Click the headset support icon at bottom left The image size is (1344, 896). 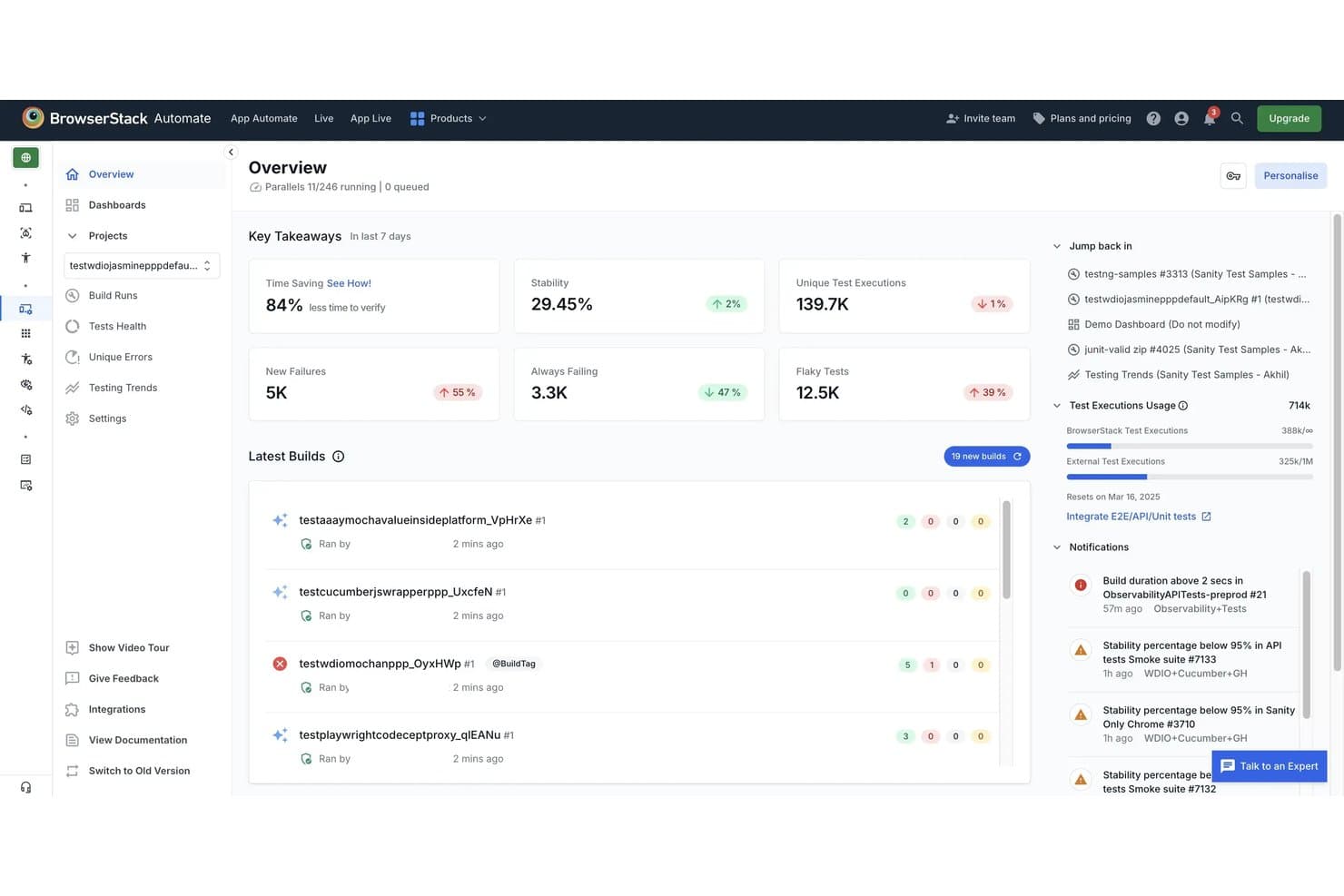[x=25, y=787]
